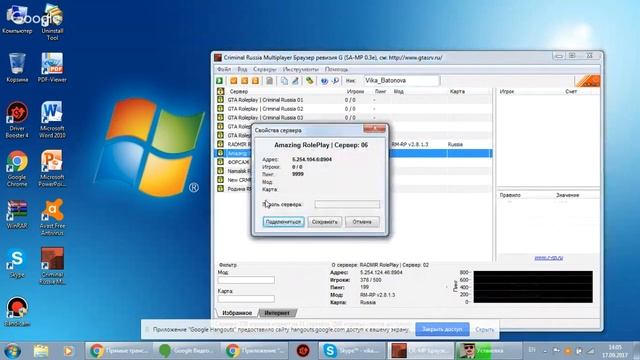Sort by the Пинг column header
The width and height of the screenshot is (640, 360).
(380, 91)
